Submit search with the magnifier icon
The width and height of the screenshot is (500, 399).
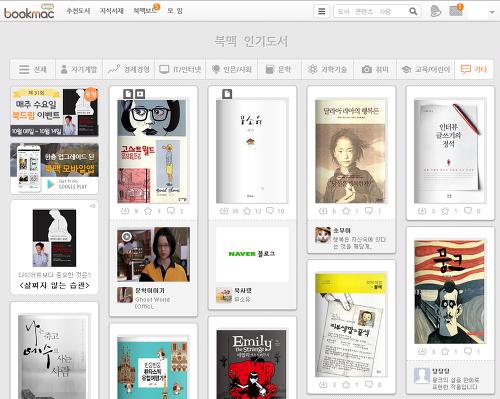click(x=413, y=12)
